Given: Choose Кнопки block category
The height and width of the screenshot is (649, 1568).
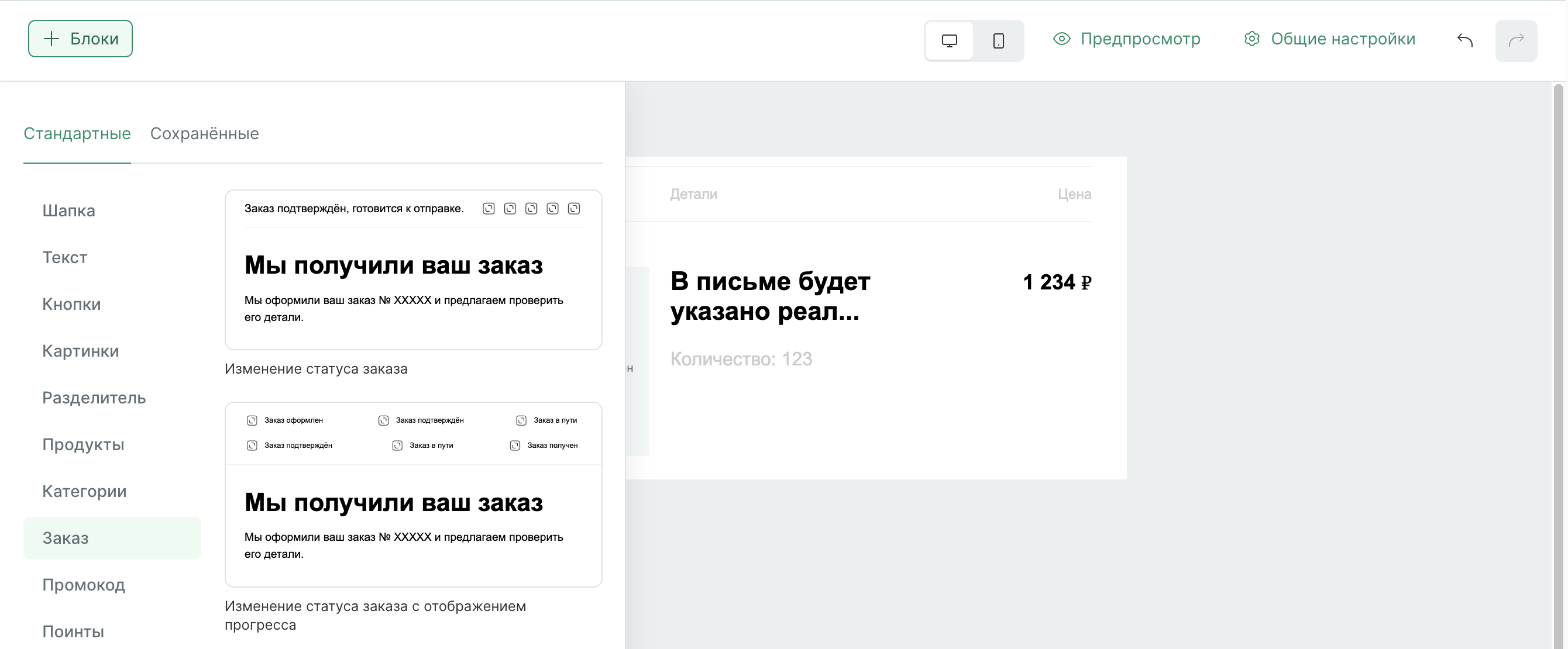Looking at the screenshot, I should click(112, 304).
